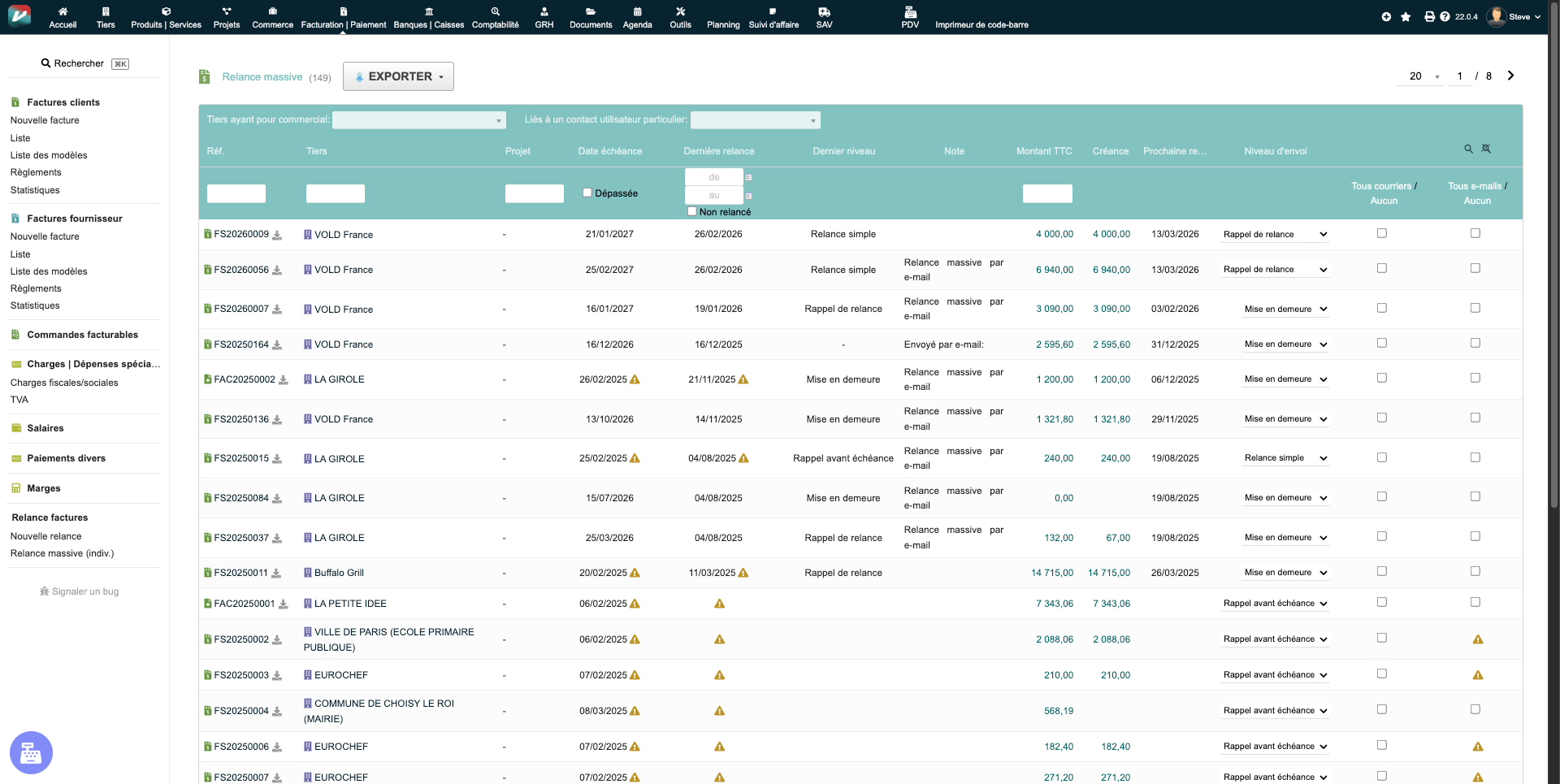The image size is (1560, 784).
Task: Open invoice FAC20250002 link
Action: 244,379
